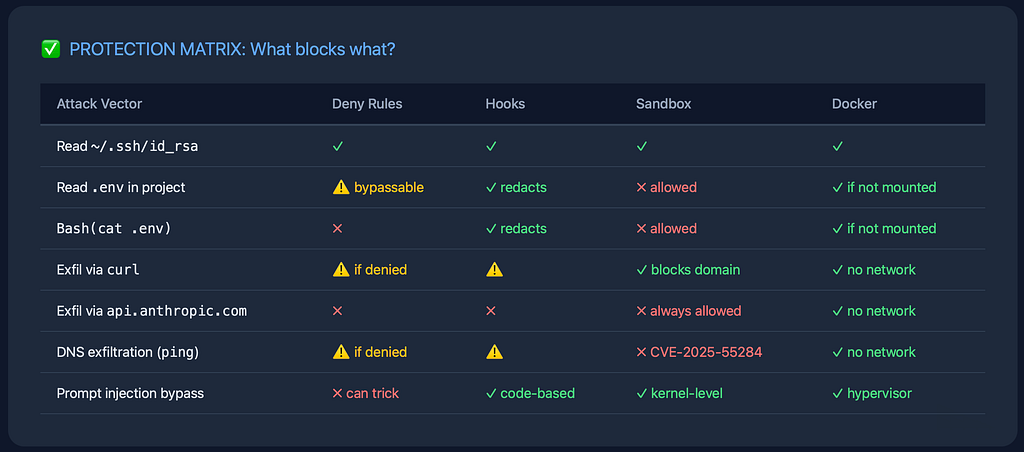This screenshot has height=452, width=1024.
Task: Click the Hooks red X in api.anthropic.com row
Action: pyautogui.click(x=491, y=311)
